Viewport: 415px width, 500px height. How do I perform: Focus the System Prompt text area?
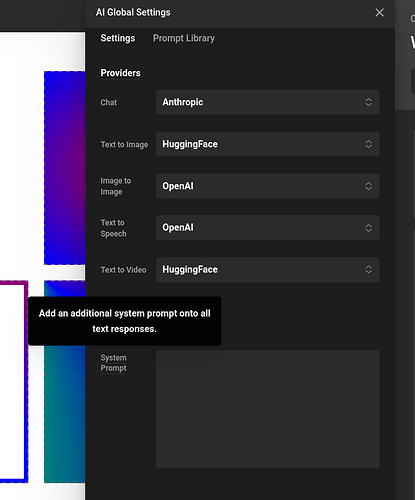(267, 409)
